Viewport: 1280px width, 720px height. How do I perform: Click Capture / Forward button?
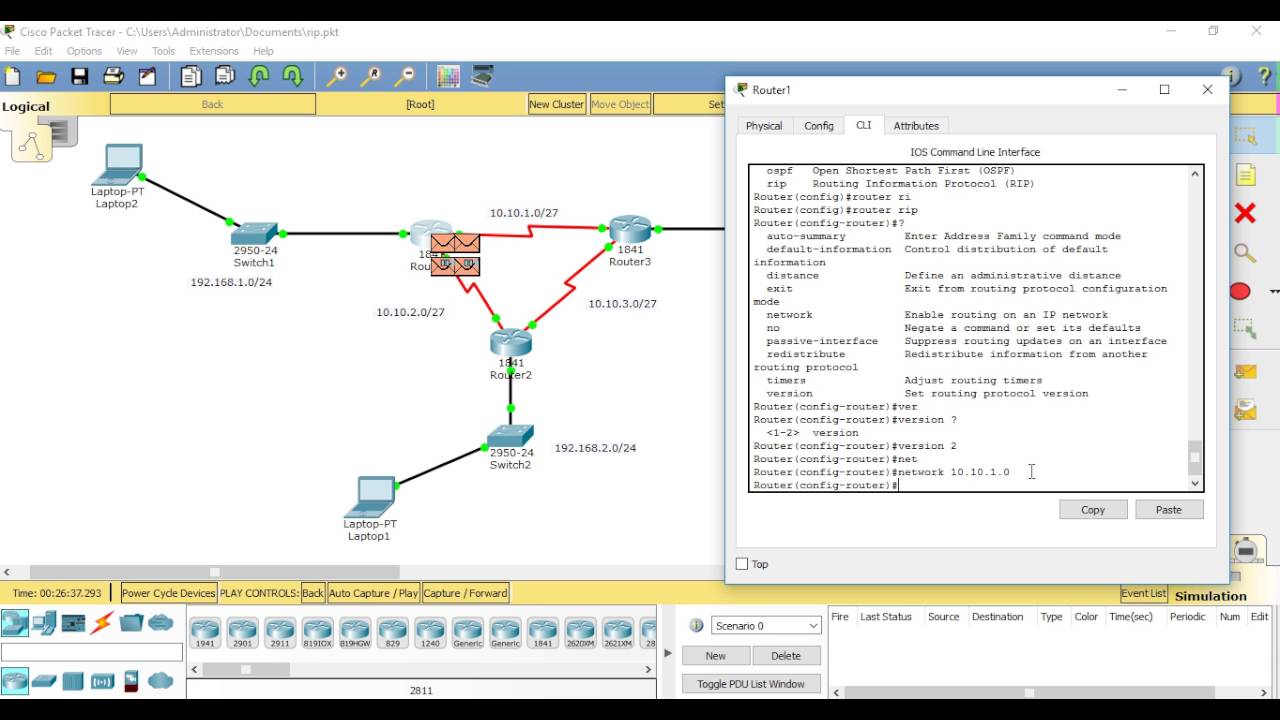(x=465, y=593)
